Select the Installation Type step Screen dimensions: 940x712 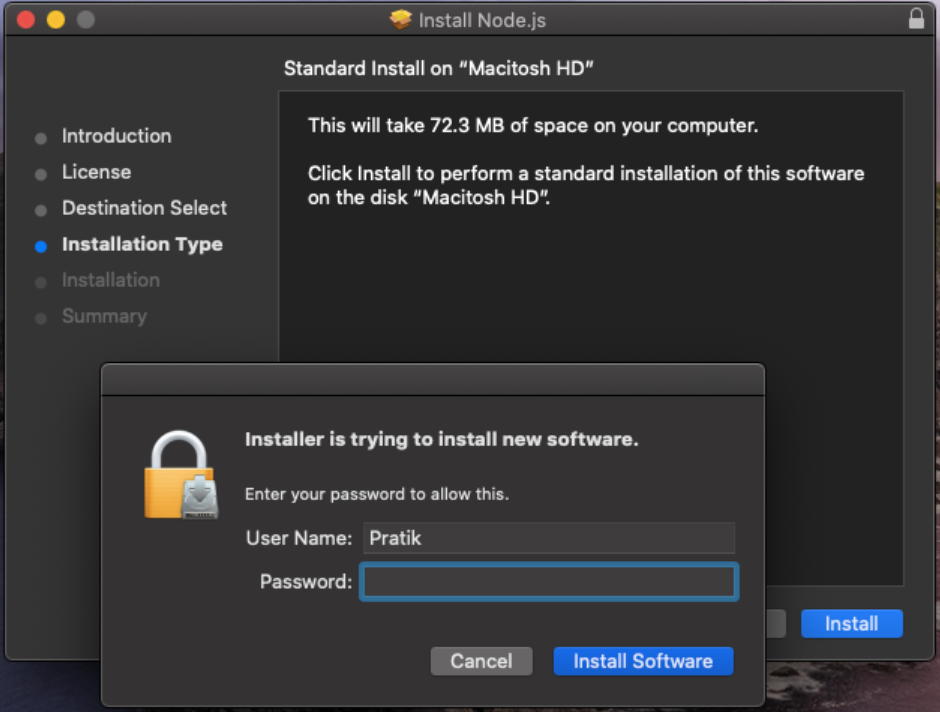142,245
